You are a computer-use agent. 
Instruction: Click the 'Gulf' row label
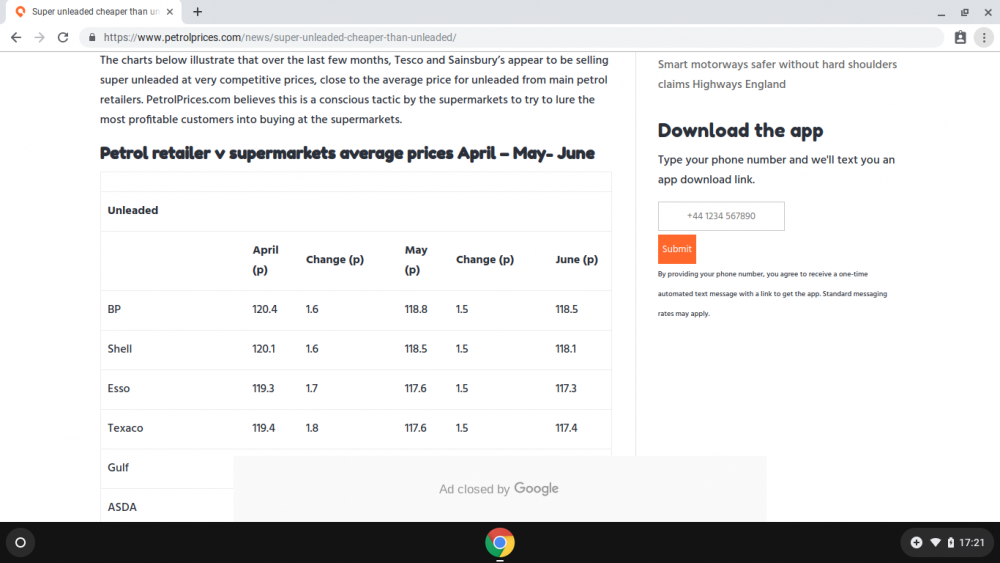[x=118, y=467]
